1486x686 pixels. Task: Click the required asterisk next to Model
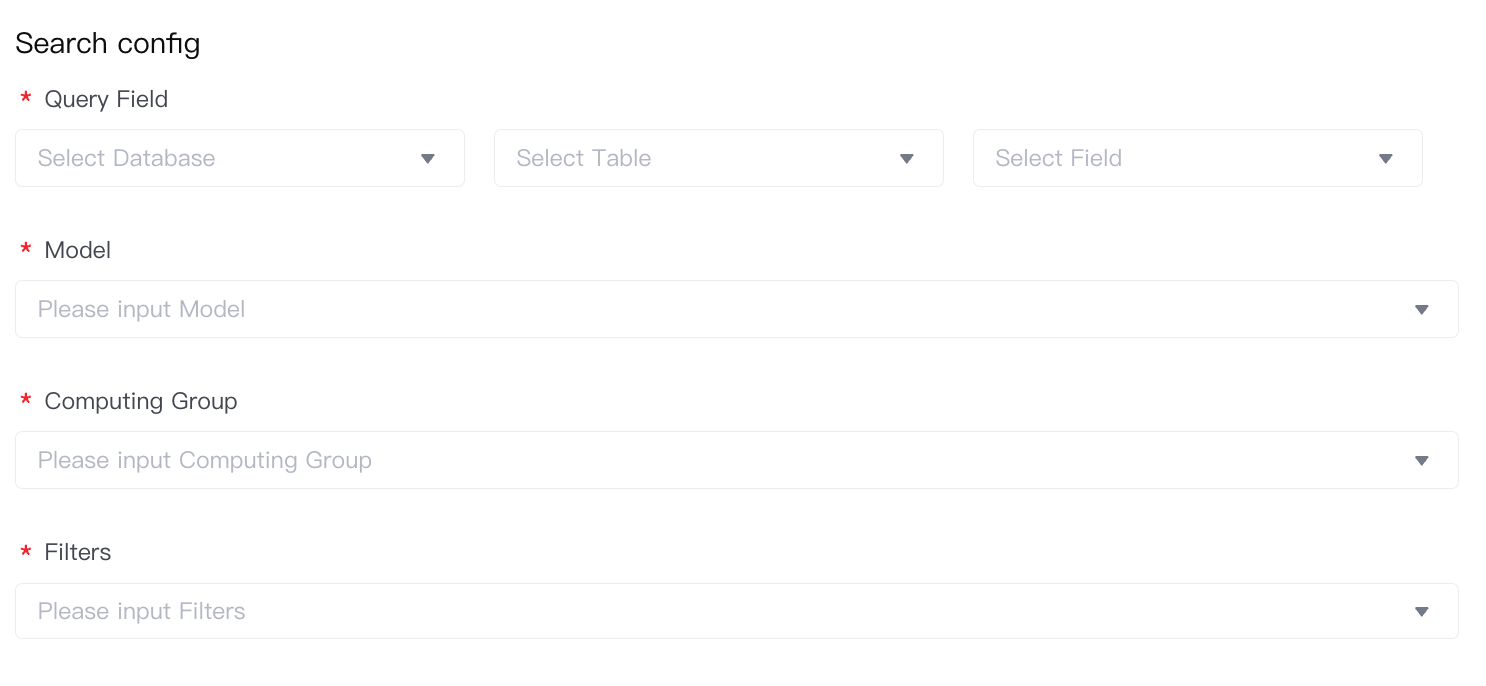pyautogui.click(x=26, y=251)
